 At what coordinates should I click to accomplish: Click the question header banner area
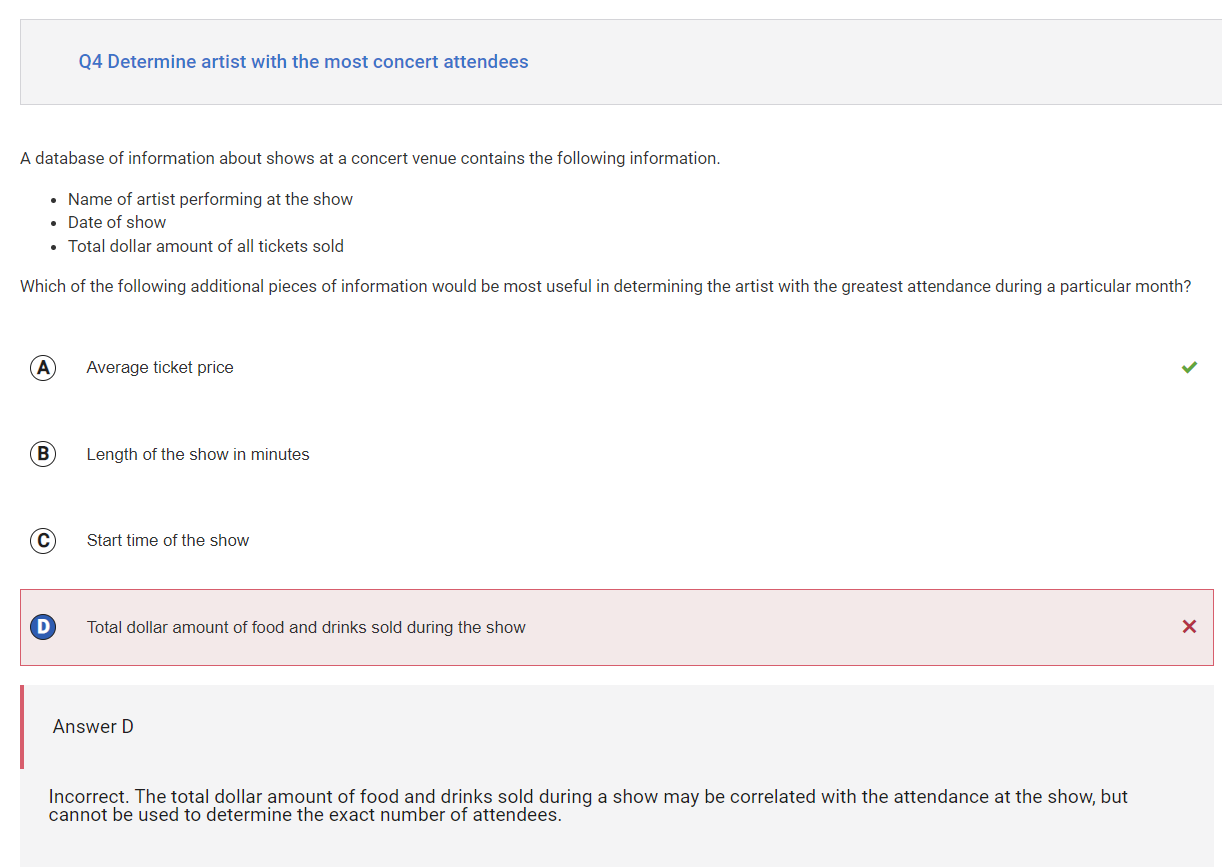pos(621,62)
